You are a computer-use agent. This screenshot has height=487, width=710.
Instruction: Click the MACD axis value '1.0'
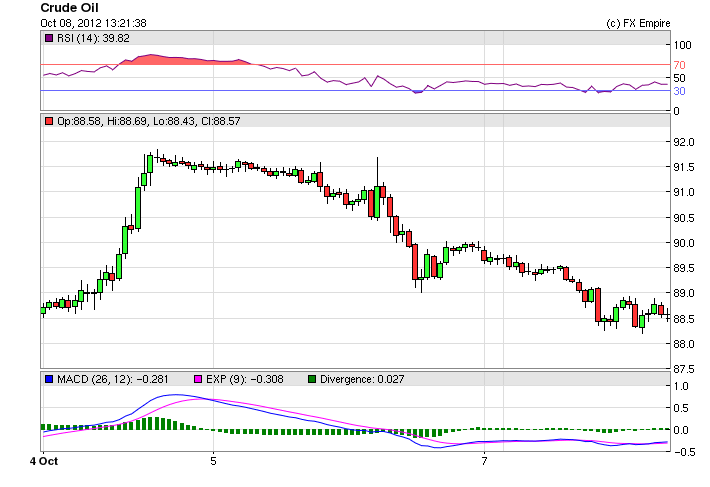pos(681,386)
